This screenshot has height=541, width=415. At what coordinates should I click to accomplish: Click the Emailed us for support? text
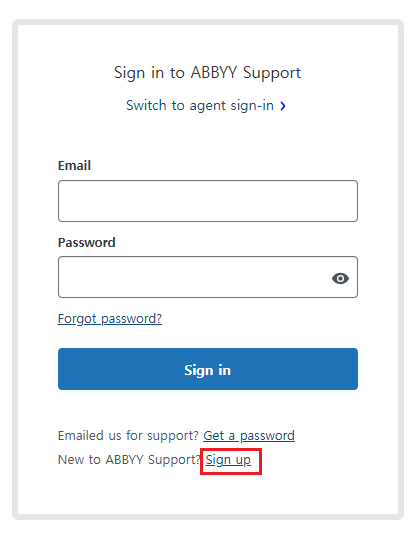coord(128,436)
